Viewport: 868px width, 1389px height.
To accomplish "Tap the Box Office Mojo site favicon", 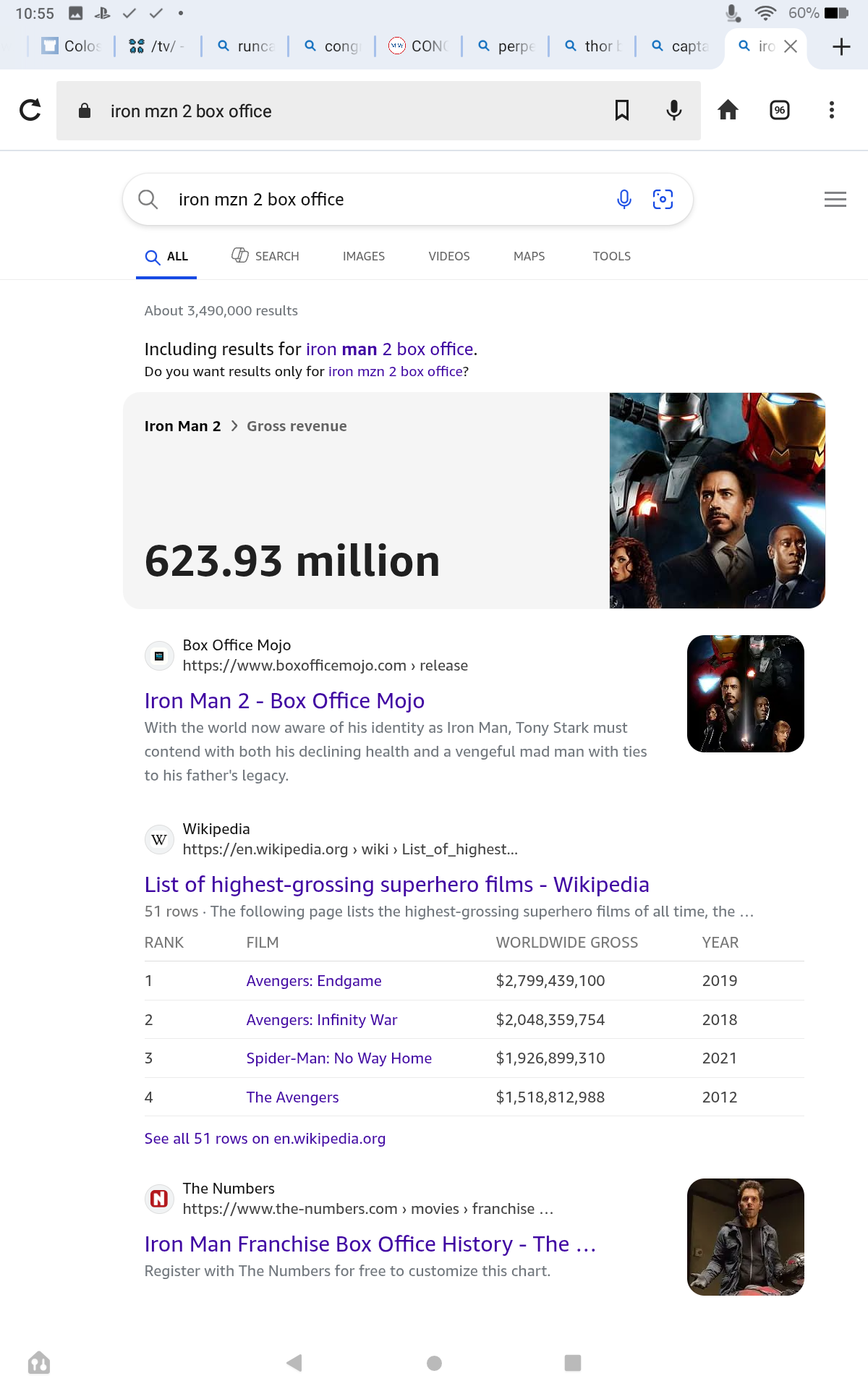I will [x=159, y=655].
